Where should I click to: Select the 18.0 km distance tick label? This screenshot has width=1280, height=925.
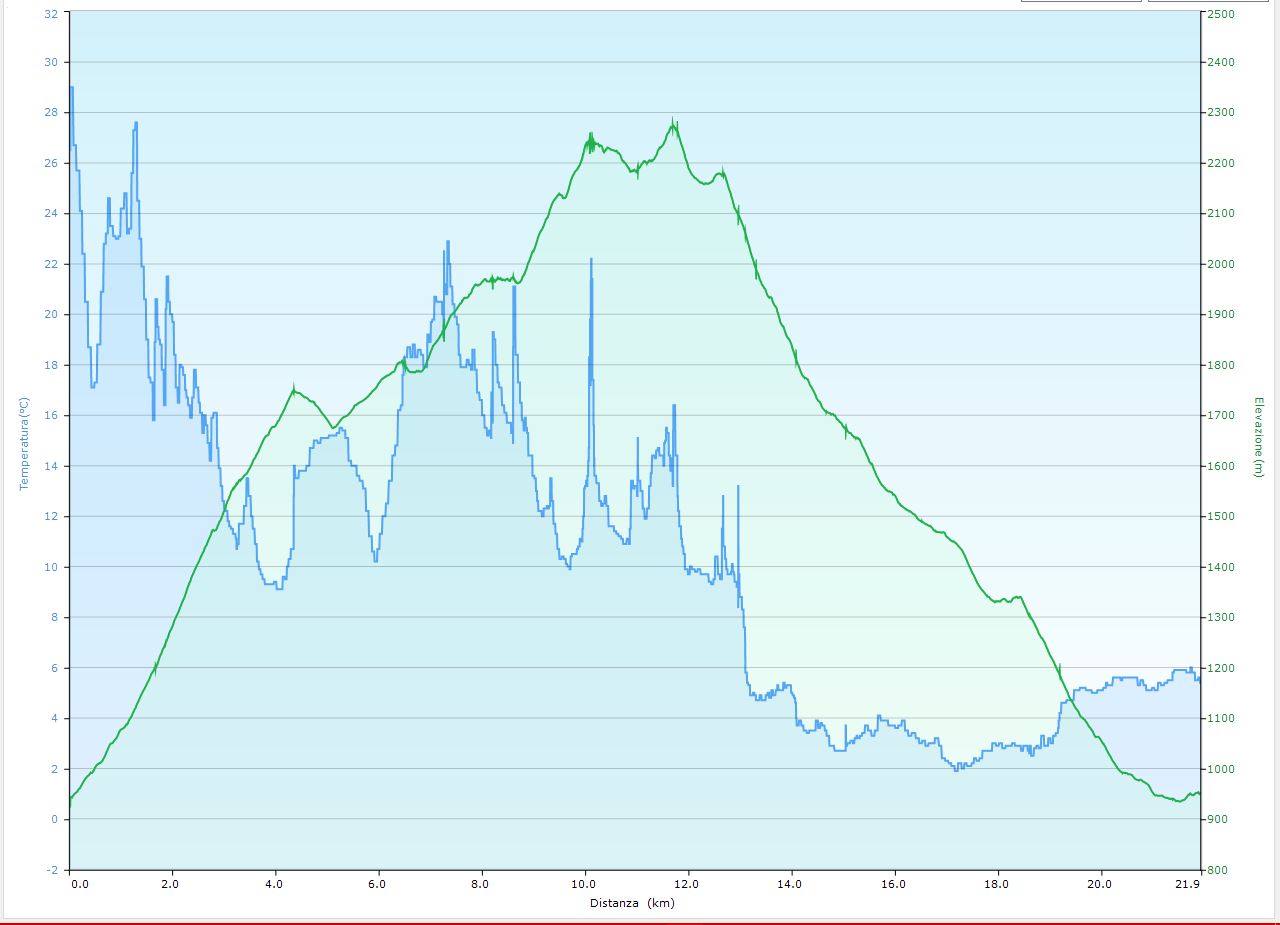pos(997,884)
